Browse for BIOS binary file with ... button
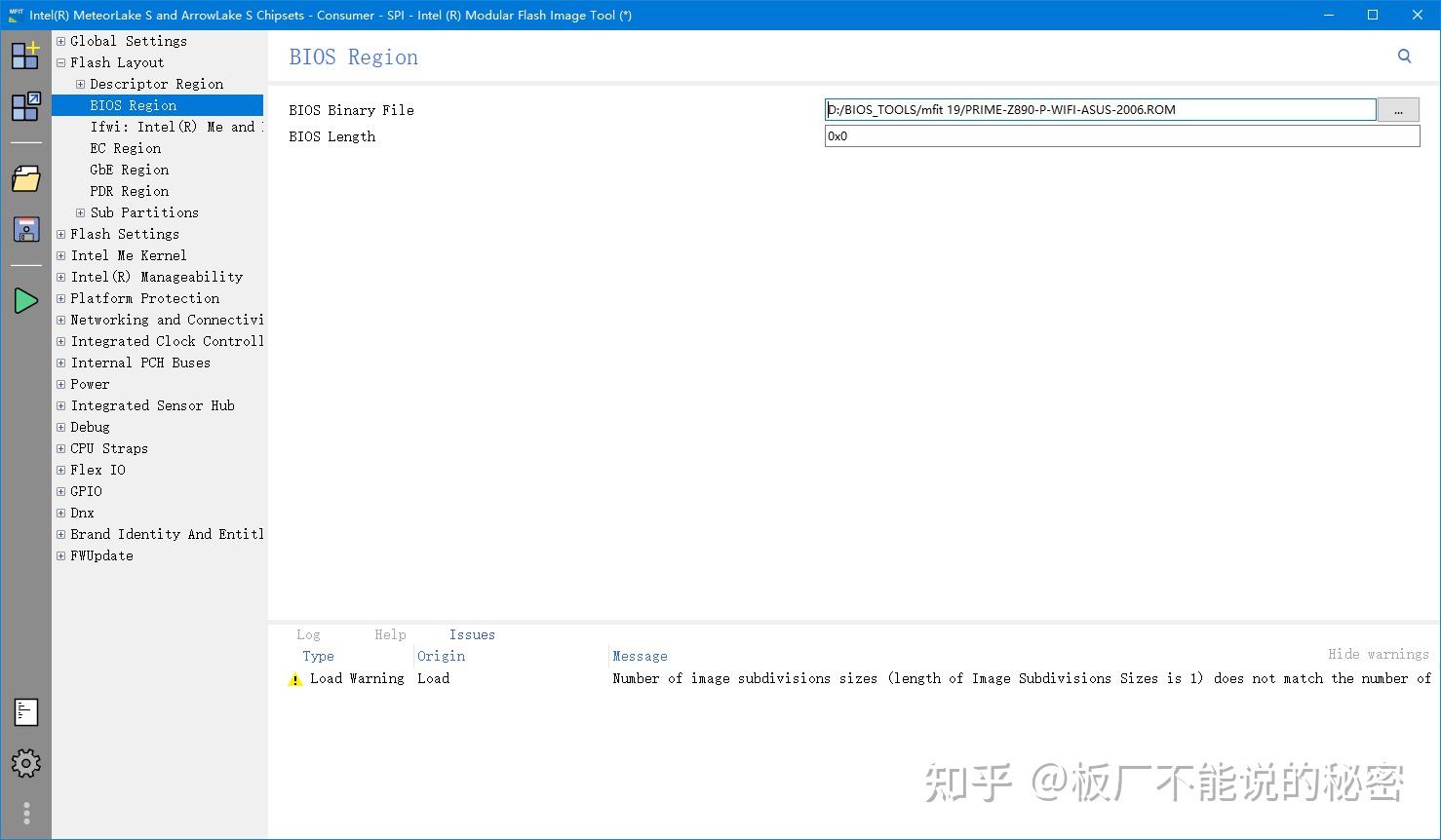Viewport: 1441px width, 840px height. tap(1398, 110)
